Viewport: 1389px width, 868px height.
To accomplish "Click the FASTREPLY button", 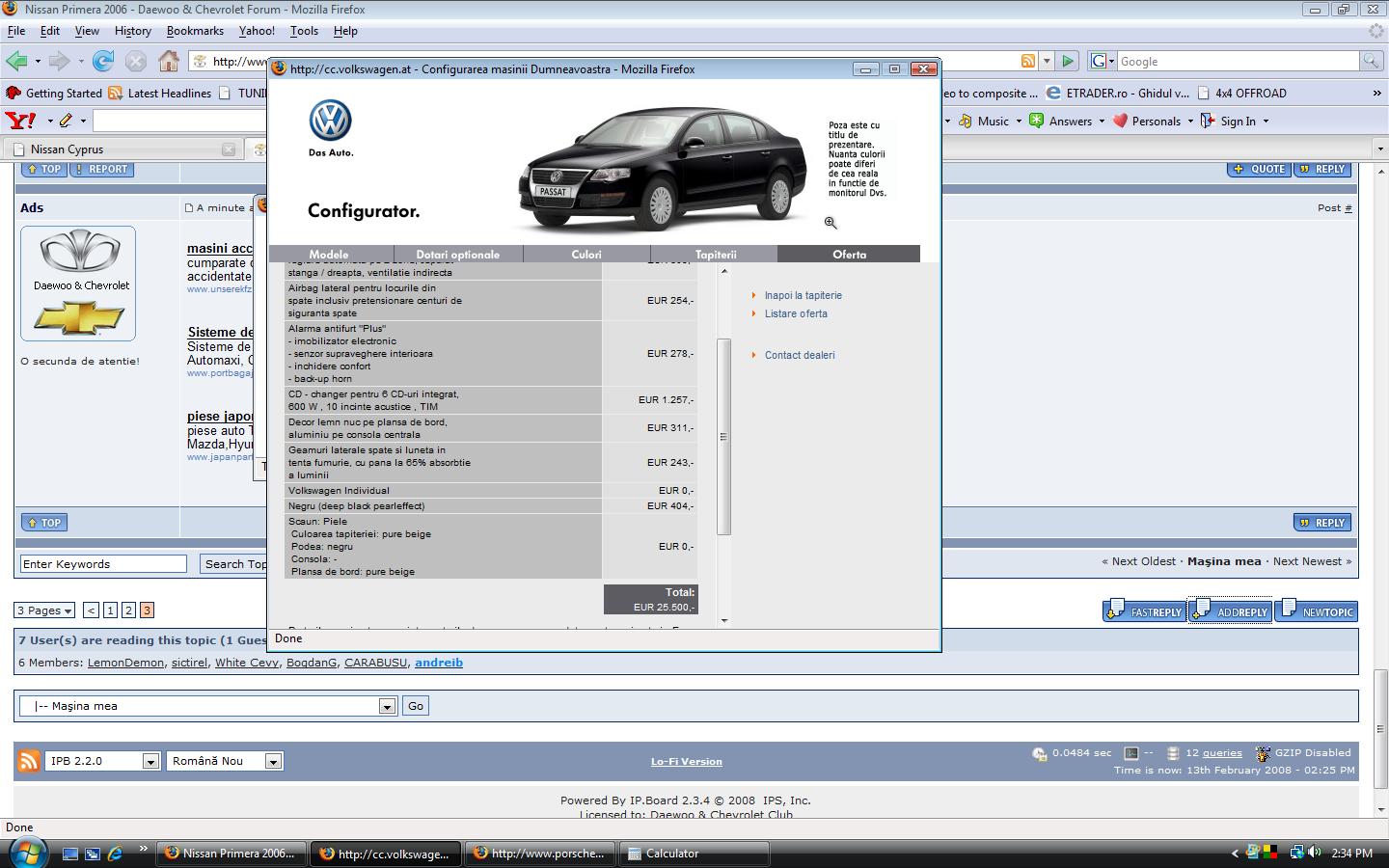I will (1144, 611).
